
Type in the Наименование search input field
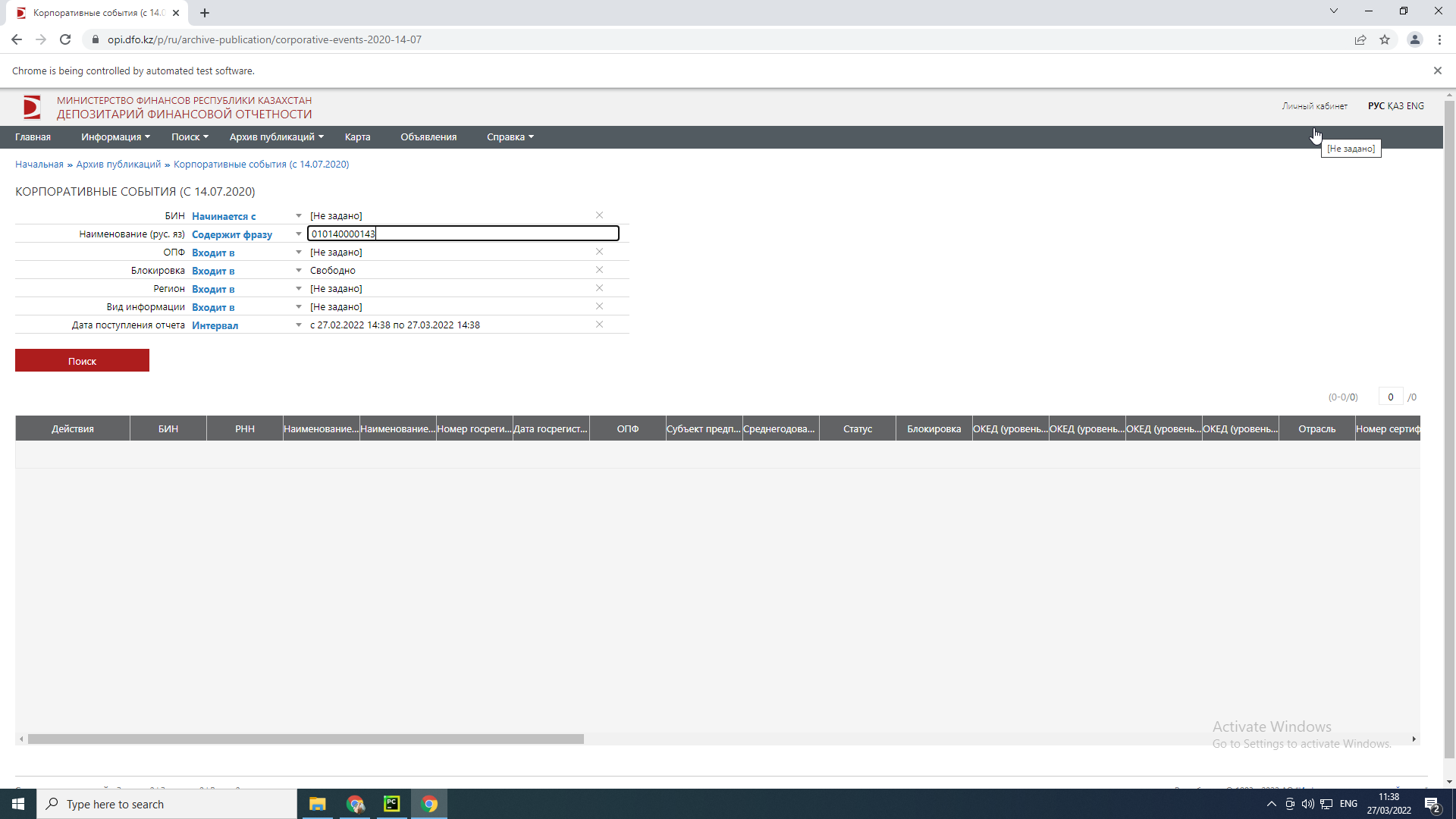[x=462, y=233]
